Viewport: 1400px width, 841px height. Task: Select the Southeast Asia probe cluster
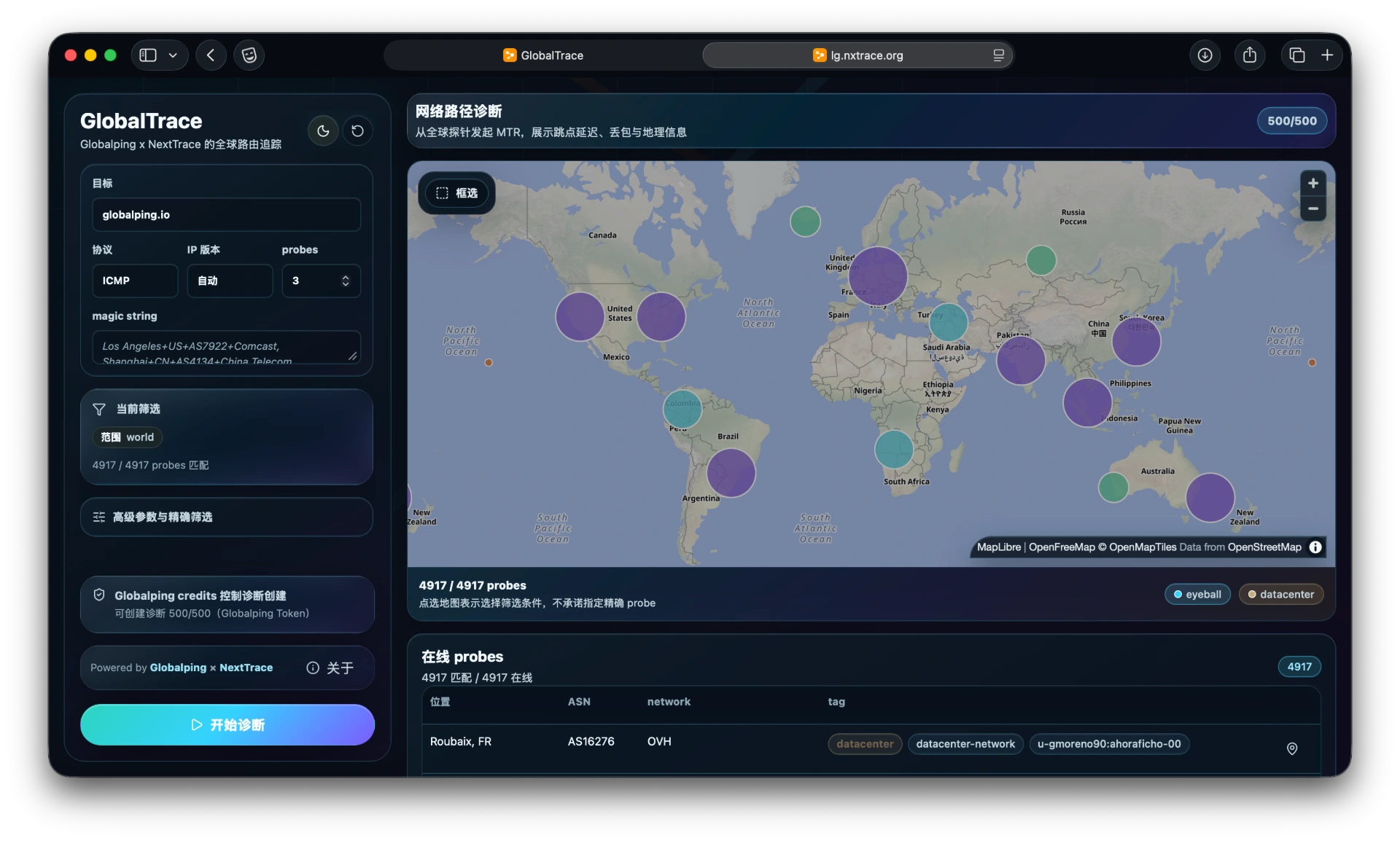[x=1088, y=403]
